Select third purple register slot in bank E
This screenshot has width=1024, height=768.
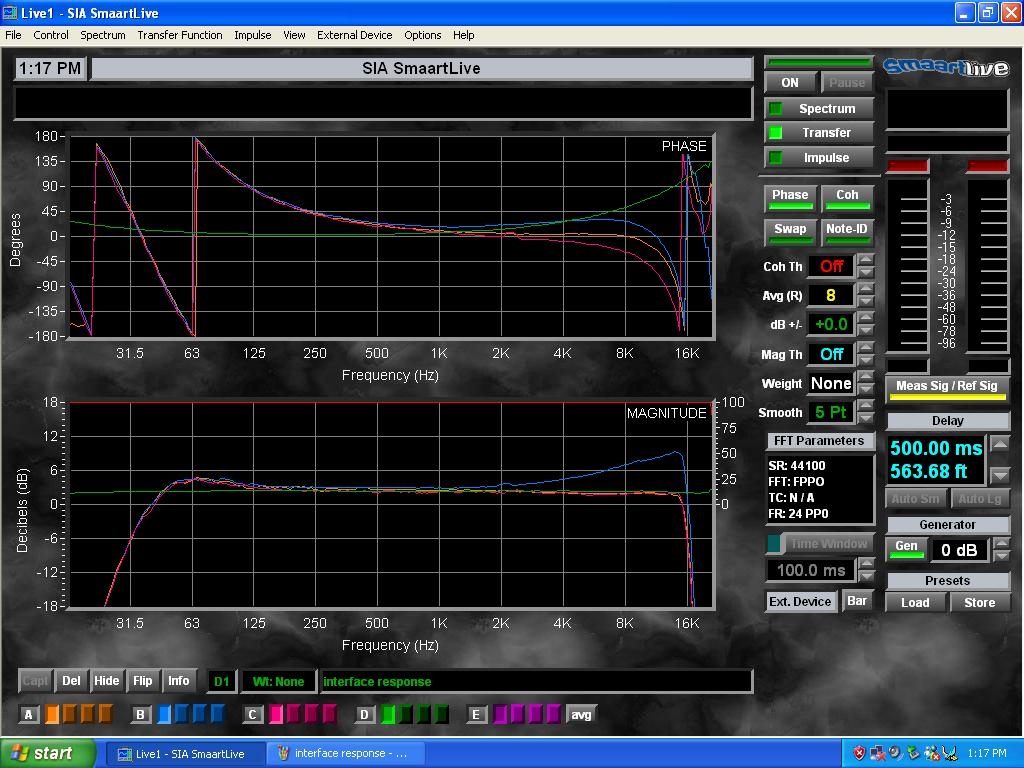click(x=536, y=714)
